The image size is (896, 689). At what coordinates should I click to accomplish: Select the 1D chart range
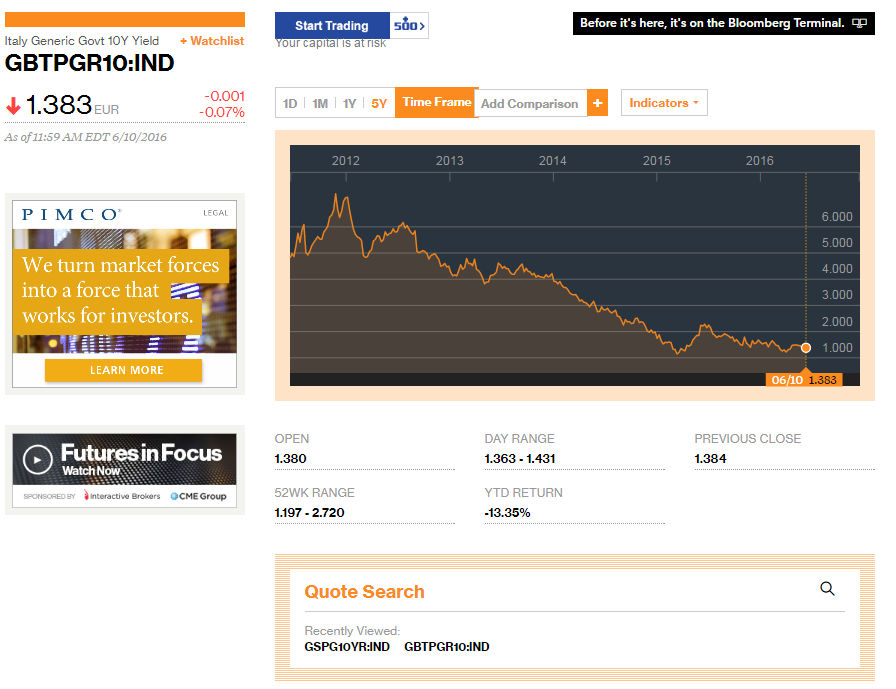290,103
